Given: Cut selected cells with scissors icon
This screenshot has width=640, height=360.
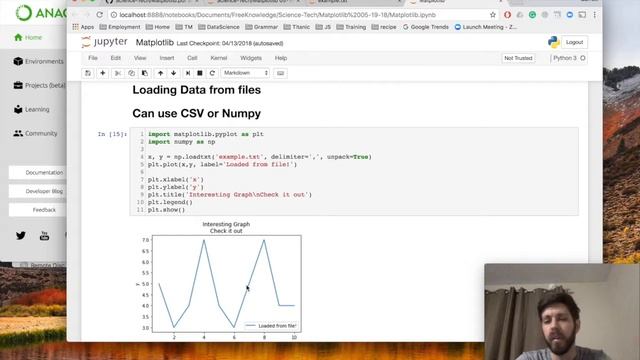Looking at the screenshot, I should tap(118, 73).
